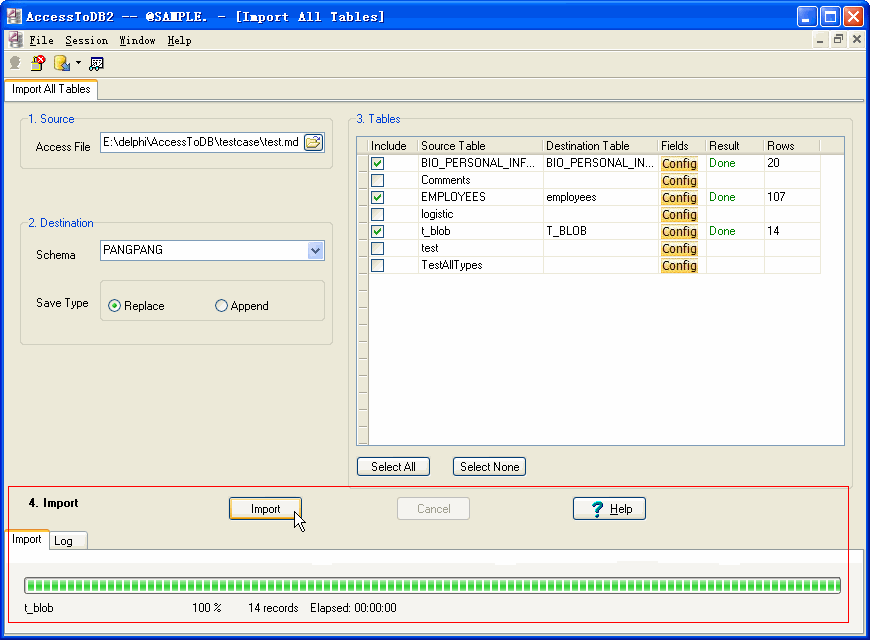Open Config for test table fields
Screen dimensions: 870x640
(679, 249)
